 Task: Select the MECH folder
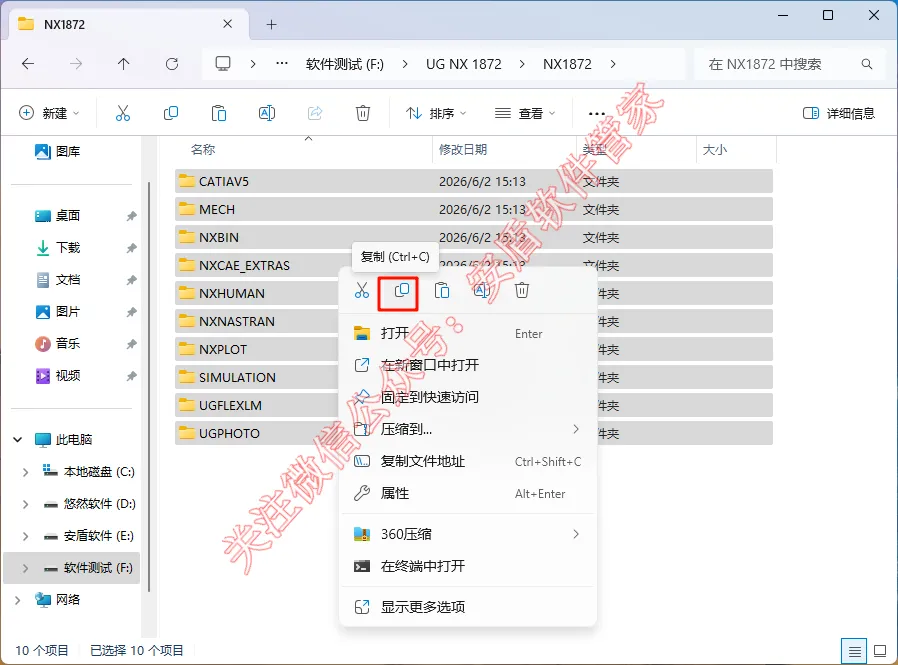point(474,210)
